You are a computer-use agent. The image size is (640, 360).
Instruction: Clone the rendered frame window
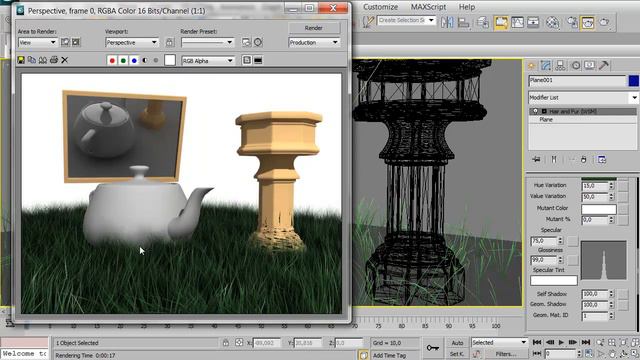(42, 60)
